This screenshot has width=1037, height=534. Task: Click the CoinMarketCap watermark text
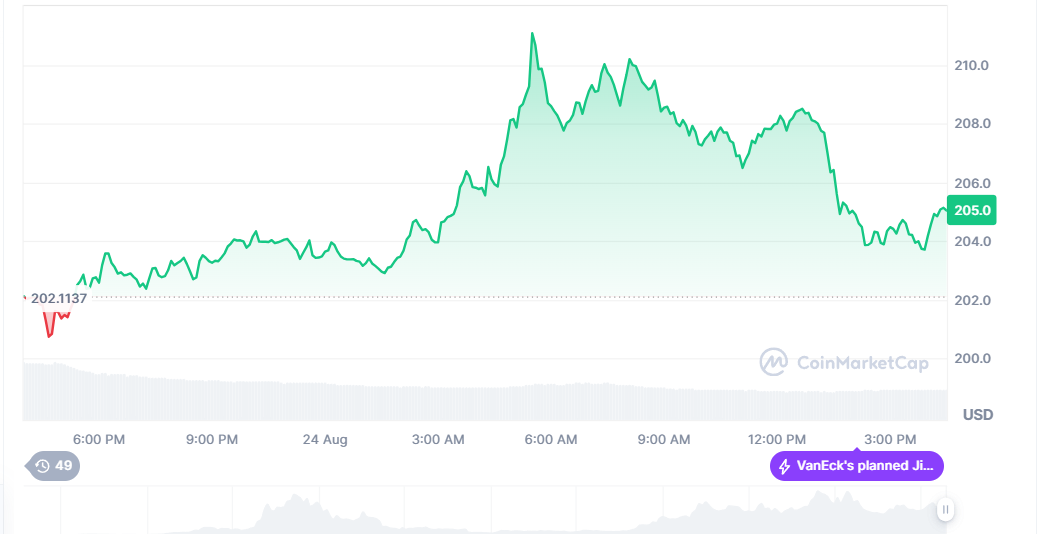point(862,362)
